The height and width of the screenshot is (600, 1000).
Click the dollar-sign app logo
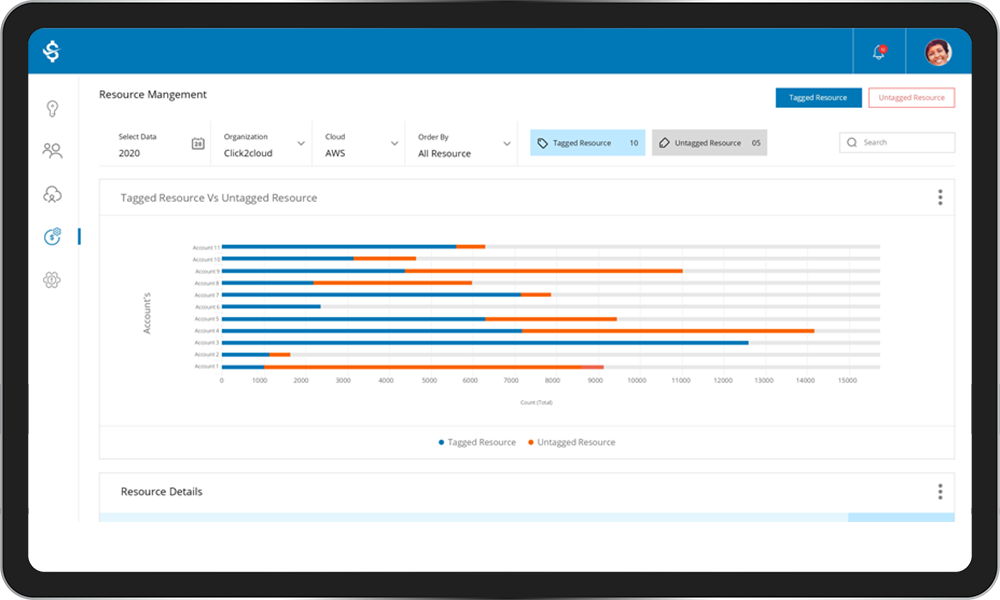pos(52,51)
